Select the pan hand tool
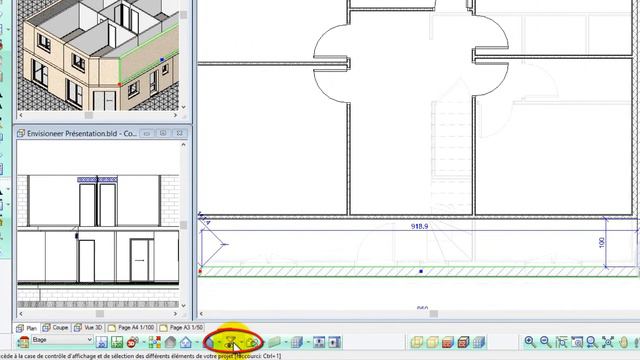 (623, 342)
